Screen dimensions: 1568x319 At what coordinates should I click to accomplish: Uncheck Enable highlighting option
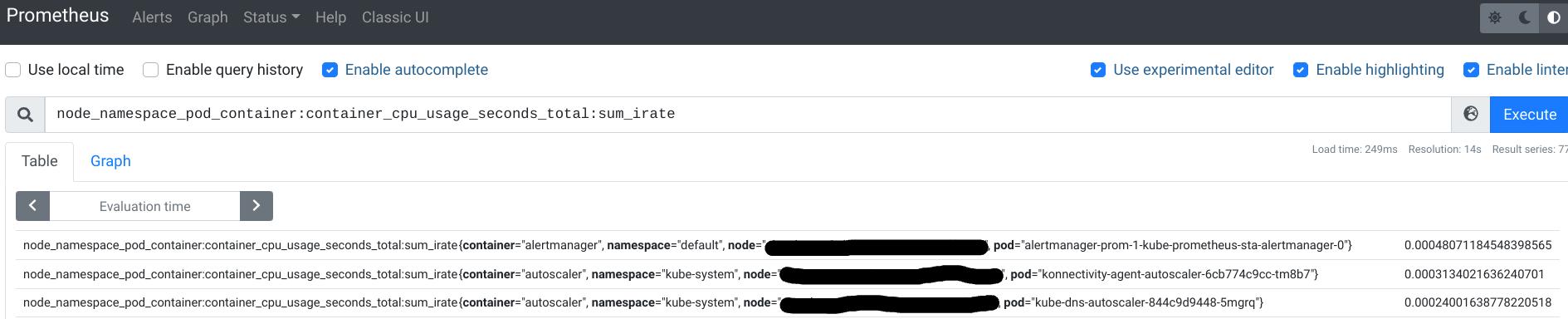pyautogui.click(x=1301, y=70)
